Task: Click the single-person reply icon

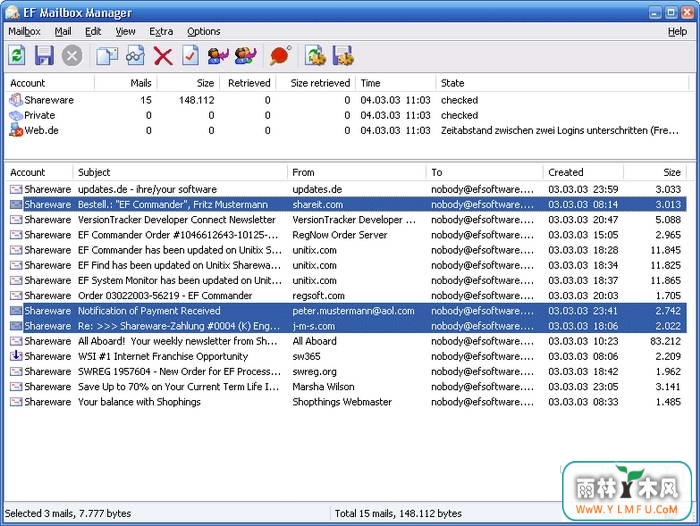Action: click(x=218, y=56)
